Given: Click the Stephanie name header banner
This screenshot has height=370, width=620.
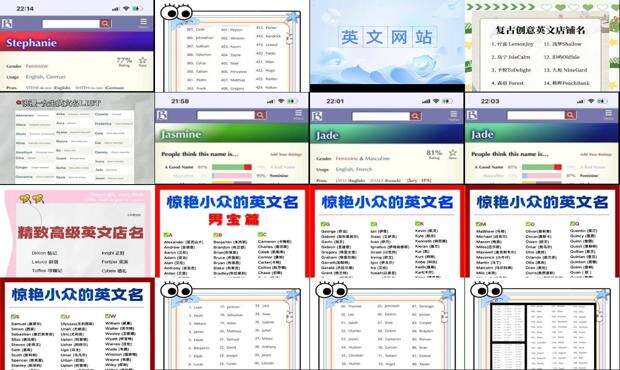Looking at the screenshot, I should [x=77, y=43].
